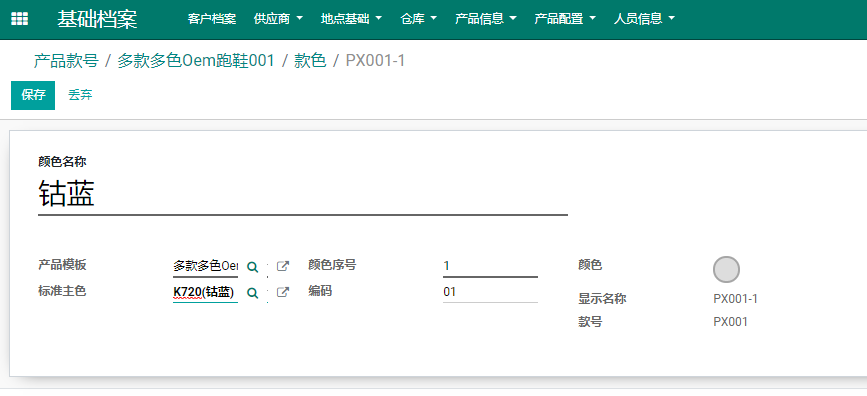The height and width of the screenshot is (396, 867).
Task: Open external link icon beside 产品模板
Action: tap(283, 266)
